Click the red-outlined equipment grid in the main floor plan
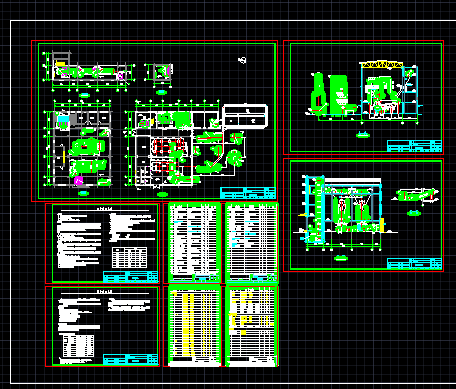 (x=169, y=147)
